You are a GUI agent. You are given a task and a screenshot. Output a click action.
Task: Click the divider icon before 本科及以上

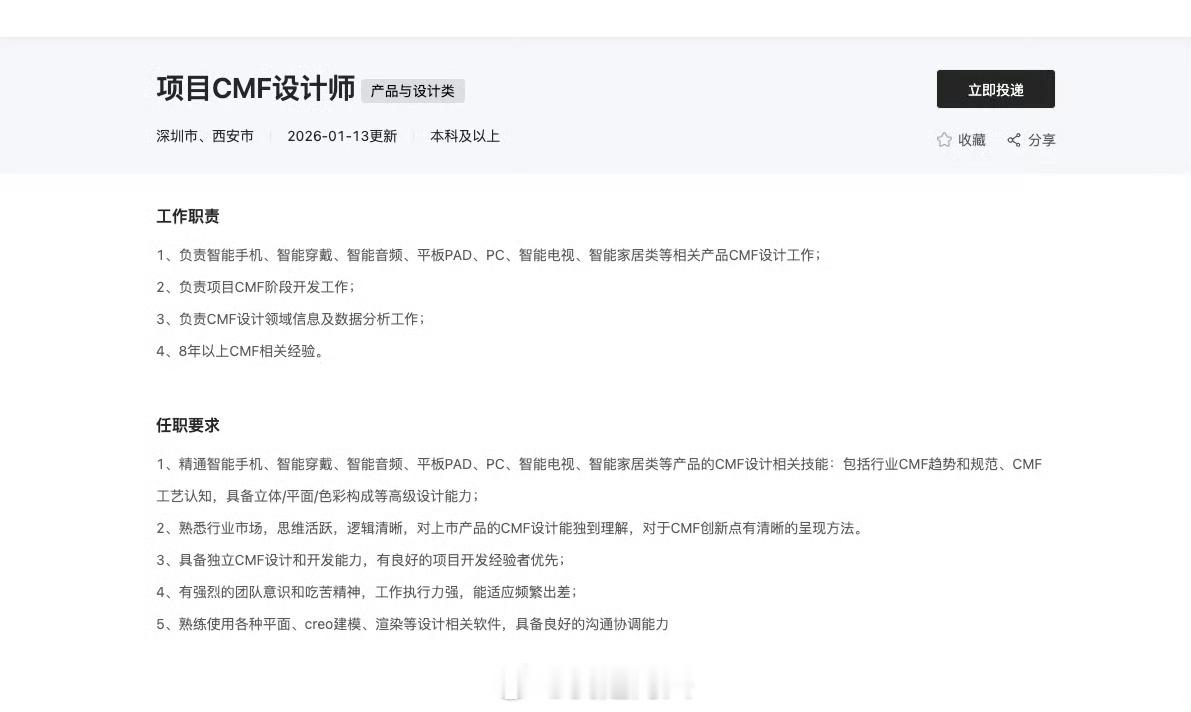pyautogui.click(x=413, y=136)
